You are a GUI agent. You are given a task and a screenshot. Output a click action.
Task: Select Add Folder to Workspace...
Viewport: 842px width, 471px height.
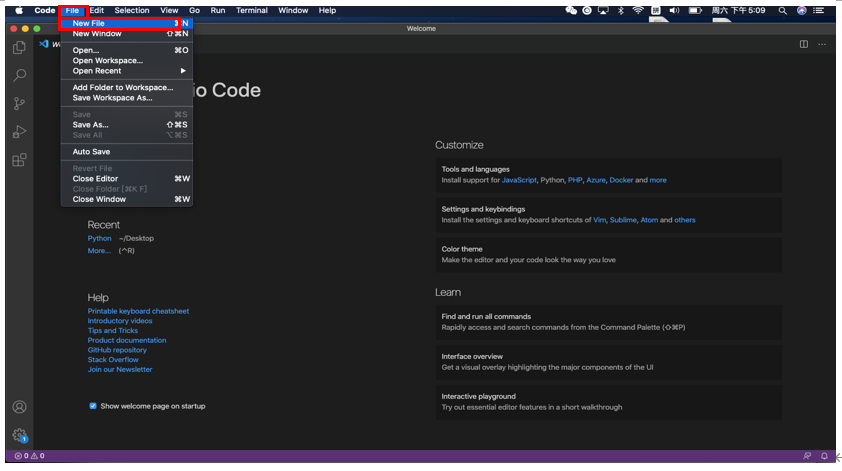point(127,88)
